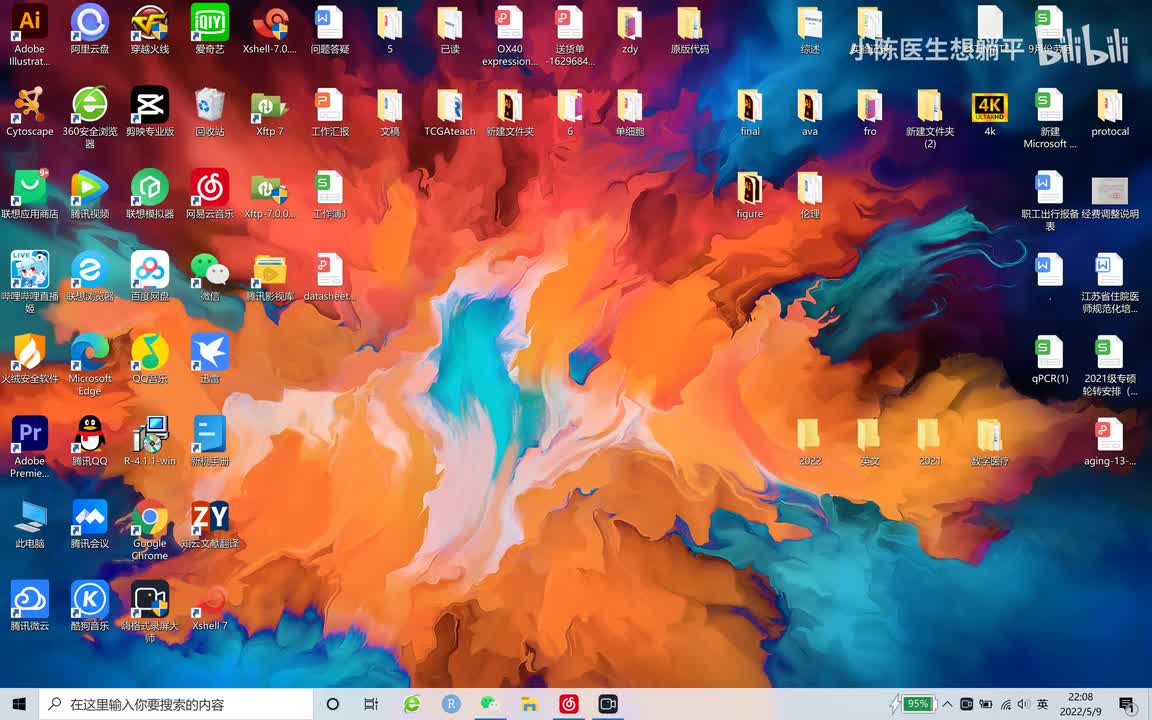Select the 回收站 recycle bin

pyautogui.click(x=209, y=111)
